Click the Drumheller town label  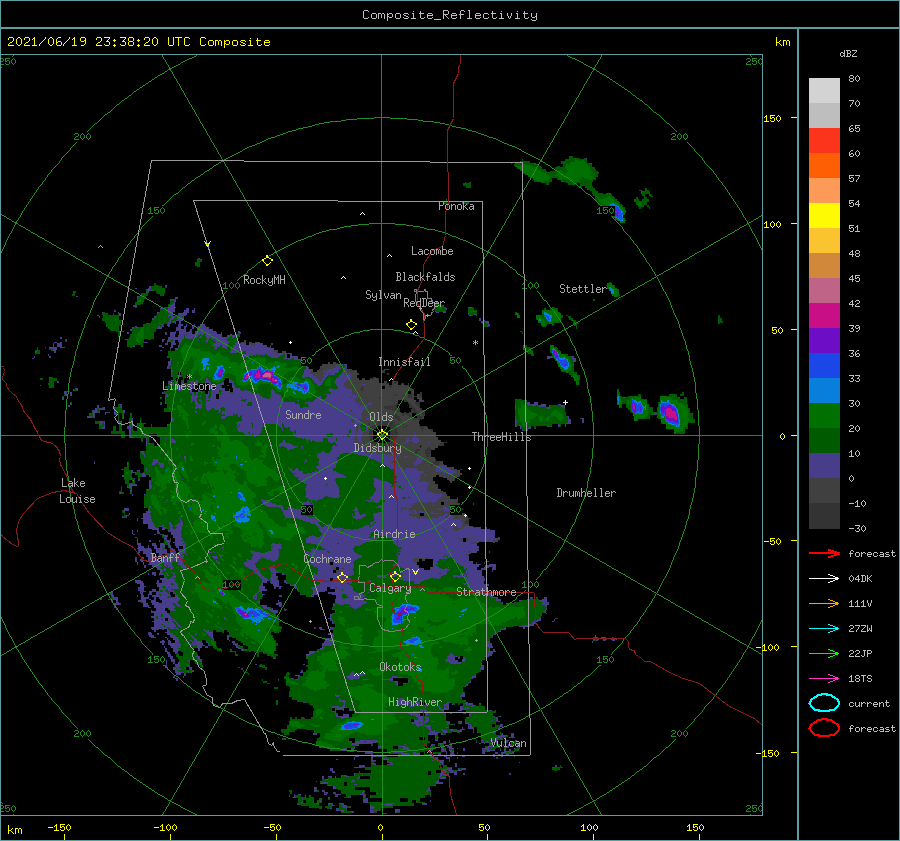[x=586, y=493]
